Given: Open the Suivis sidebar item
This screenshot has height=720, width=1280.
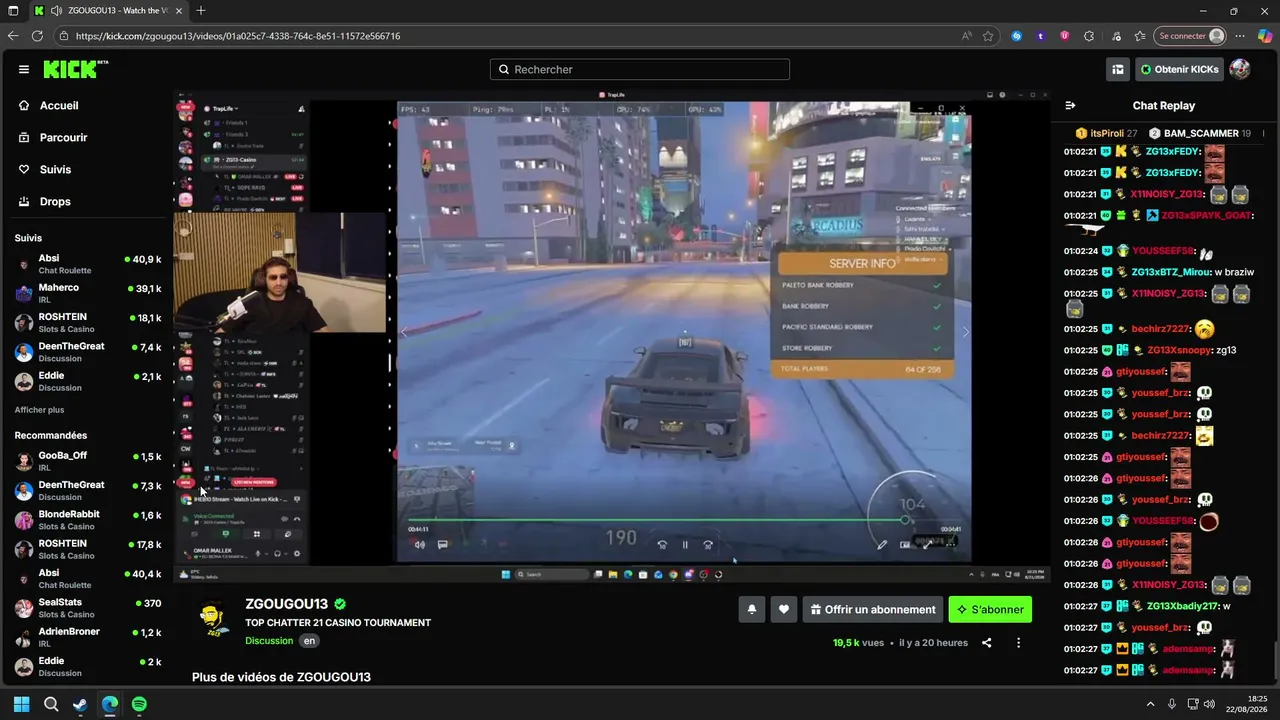Looking at the screenshot, I should click(55, 169).
